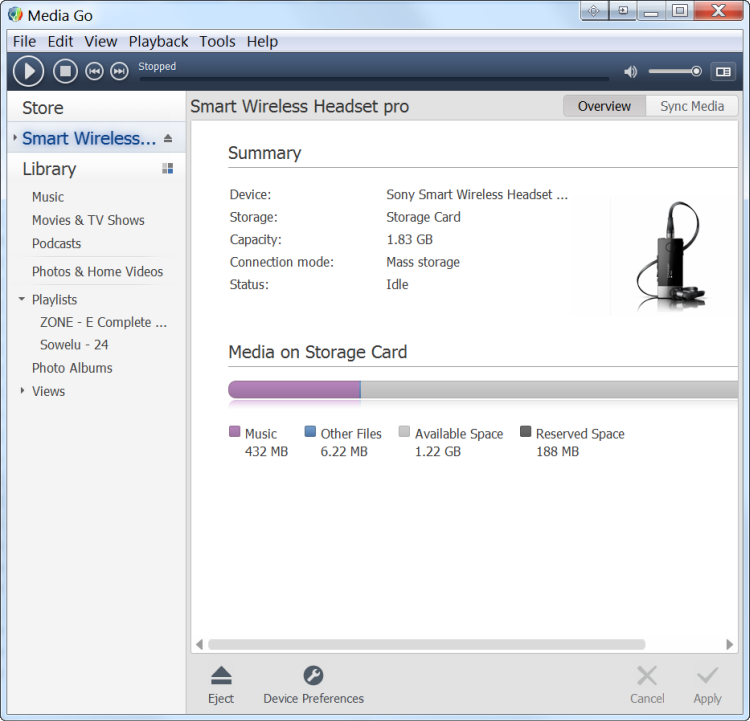Click the '432 MB' music size
750x721 pixels.
click(266, 451)
